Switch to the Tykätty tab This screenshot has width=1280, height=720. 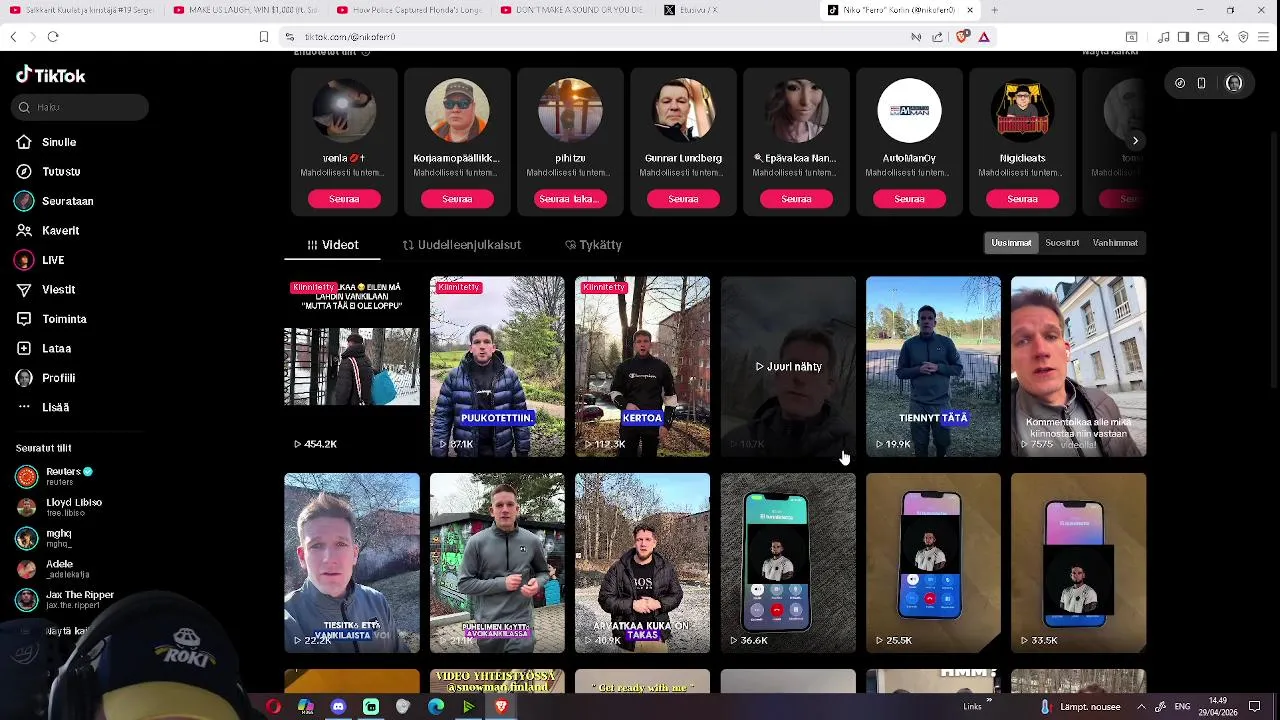[593, 244]
